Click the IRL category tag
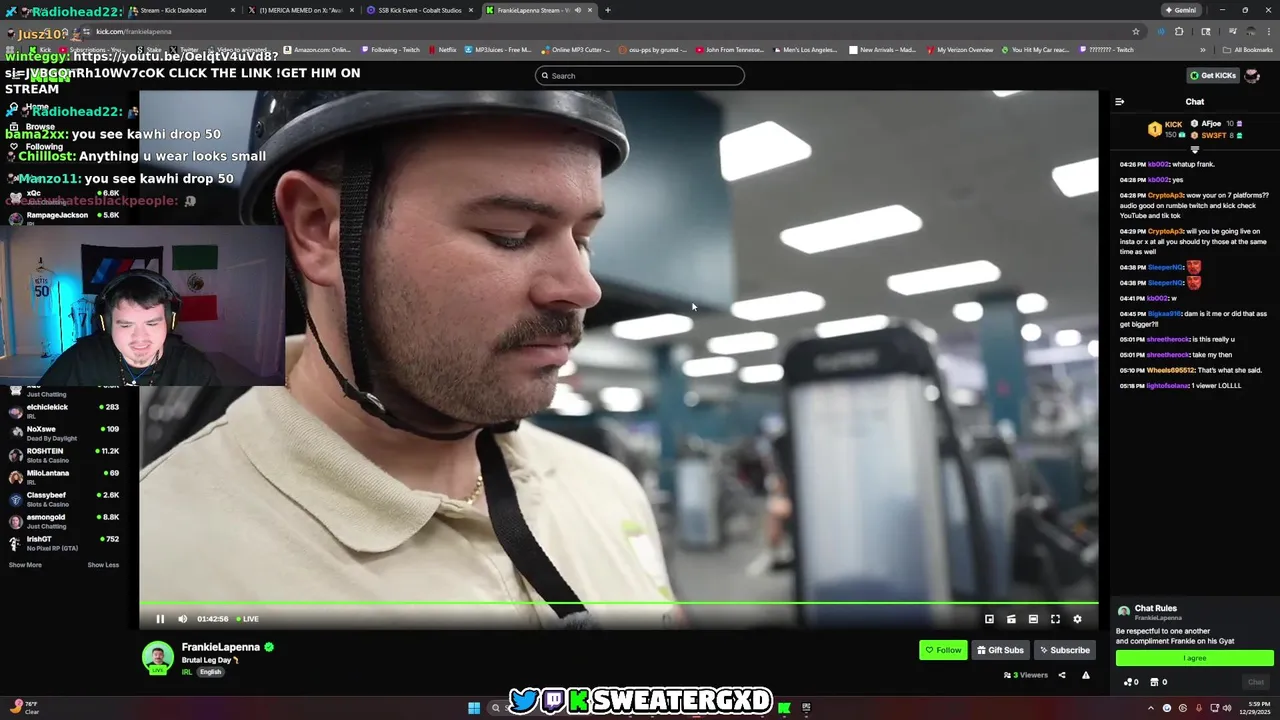1280x720 pixels. (187, 672)
